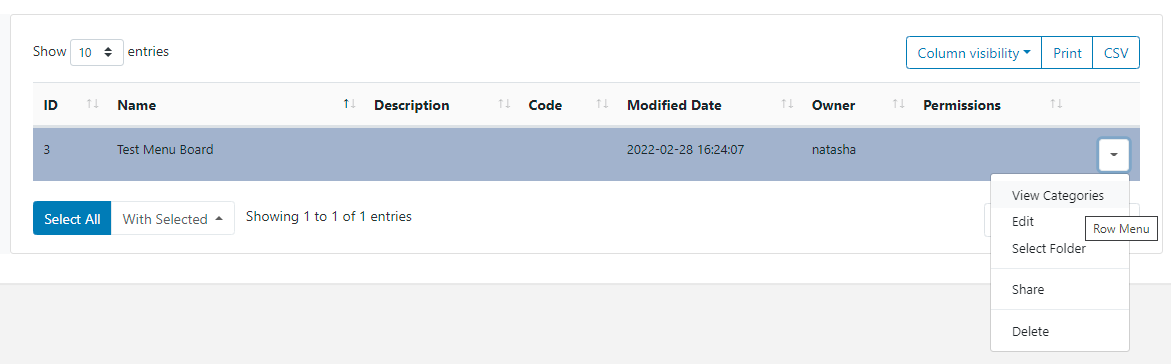Sort the table by the Owner column

click(857, 105)
